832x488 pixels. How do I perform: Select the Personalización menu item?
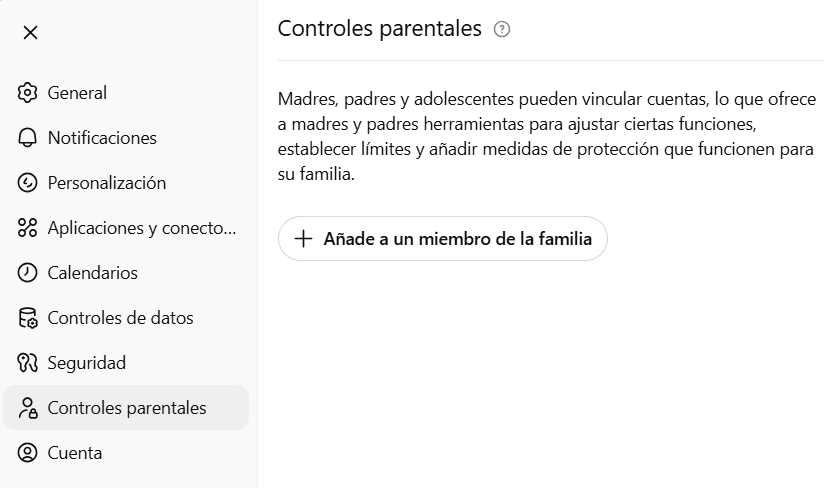click(x=107, y=183)
